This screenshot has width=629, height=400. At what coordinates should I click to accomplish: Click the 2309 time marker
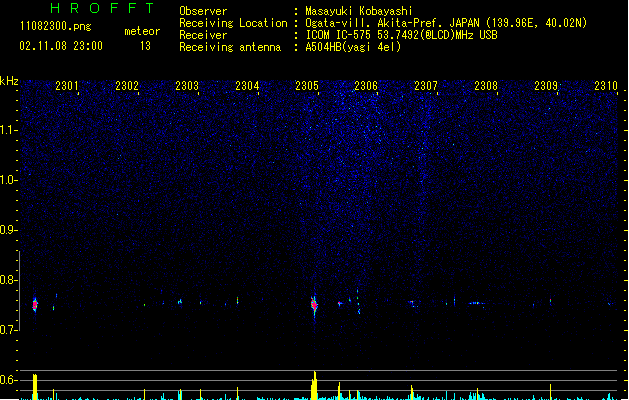tap(546, 86)
